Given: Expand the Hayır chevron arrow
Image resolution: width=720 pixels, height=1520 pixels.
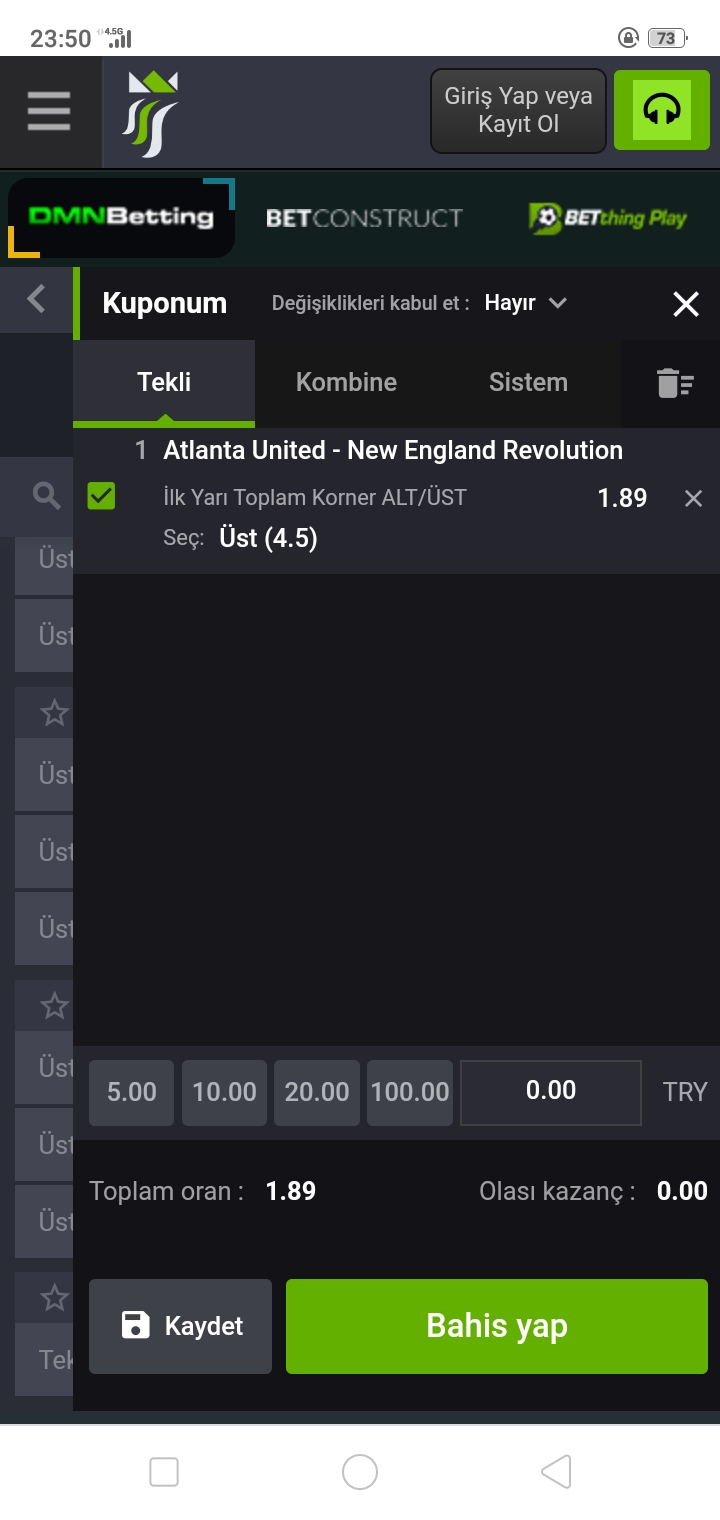Looking at the screenshot, I should 558,303.
